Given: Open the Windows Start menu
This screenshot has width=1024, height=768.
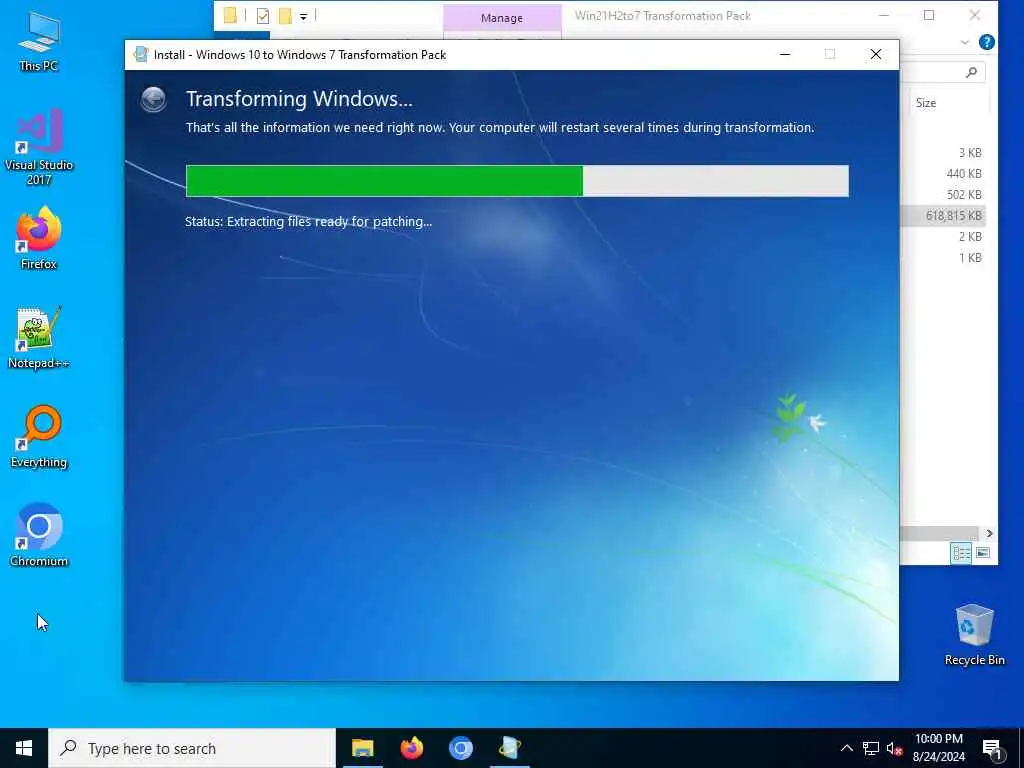Looking at the screenshot, I should point(24,748).
